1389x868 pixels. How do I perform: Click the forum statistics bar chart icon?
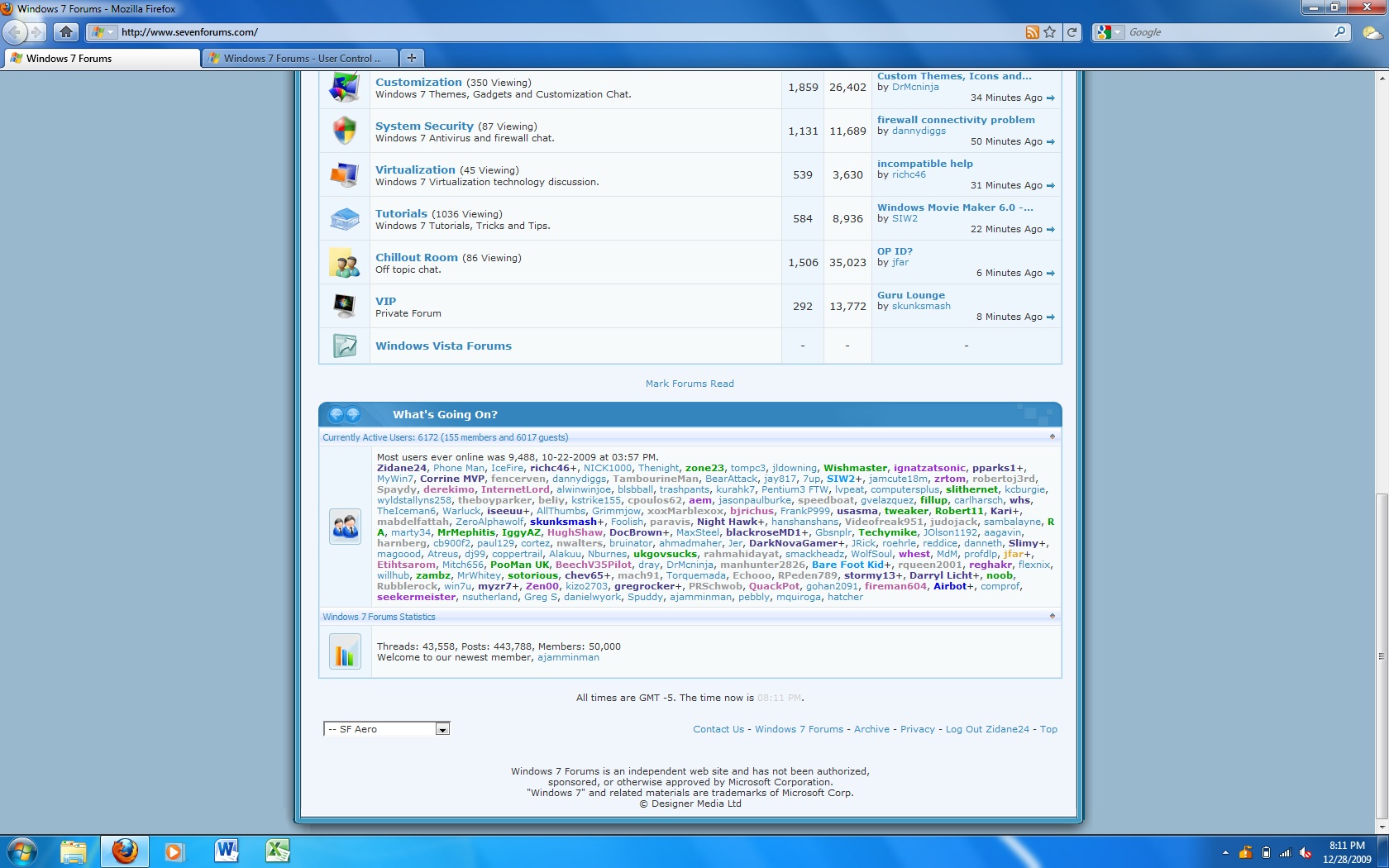pyautogui.click(x=345, y=651)
